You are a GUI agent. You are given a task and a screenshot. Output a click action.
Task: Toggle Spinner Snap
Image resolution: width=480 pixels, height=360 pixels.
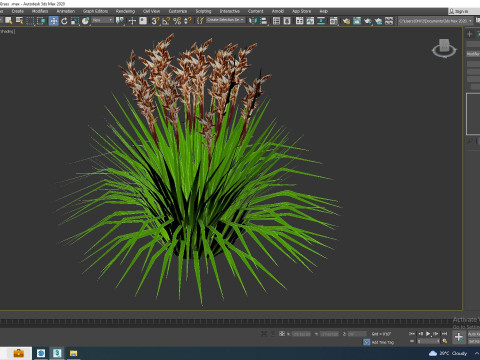click(188, 21)
